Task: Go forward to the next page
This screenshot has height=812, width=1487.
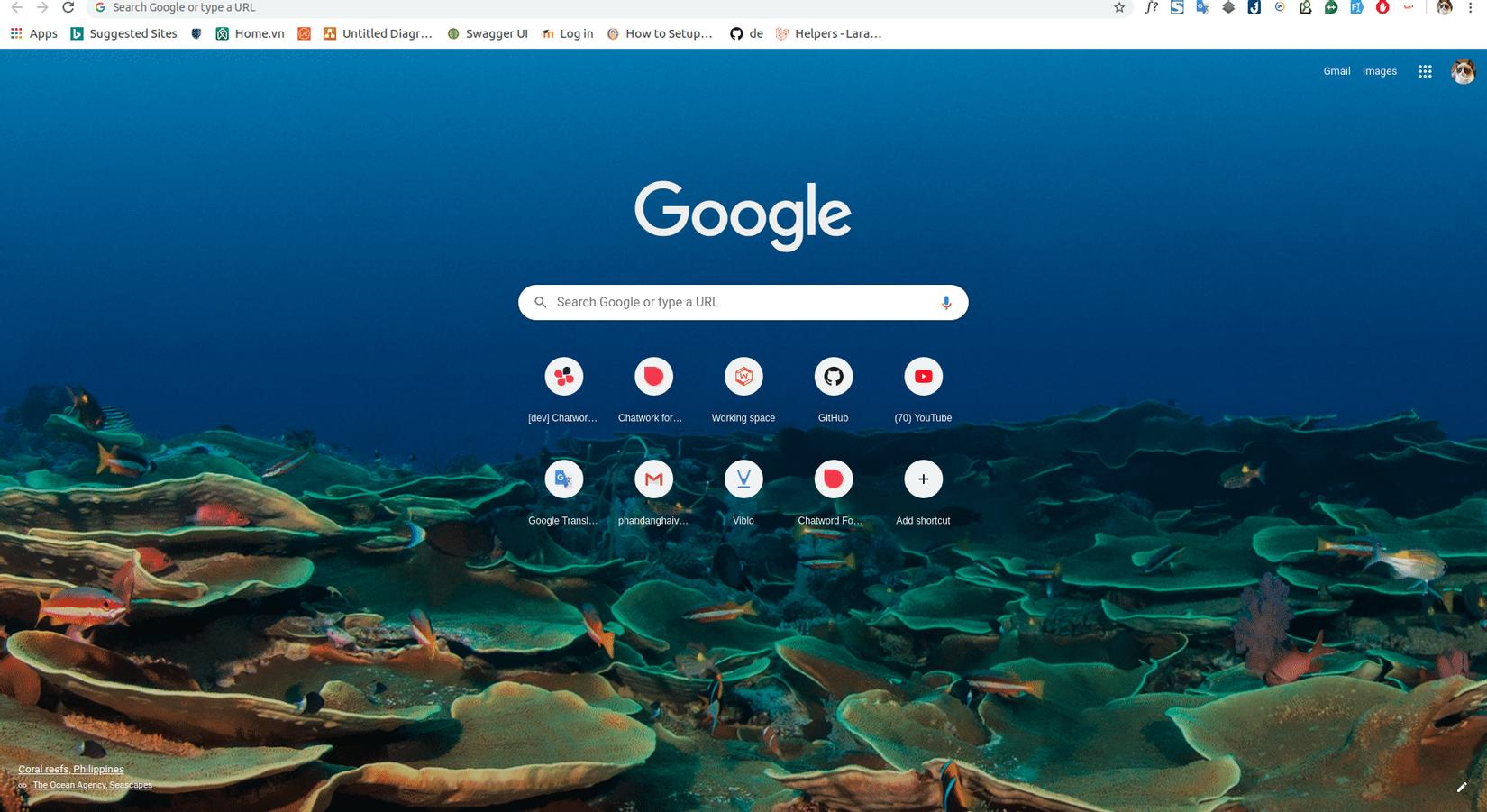Action: pyautogui.click(x=42, y=7)
